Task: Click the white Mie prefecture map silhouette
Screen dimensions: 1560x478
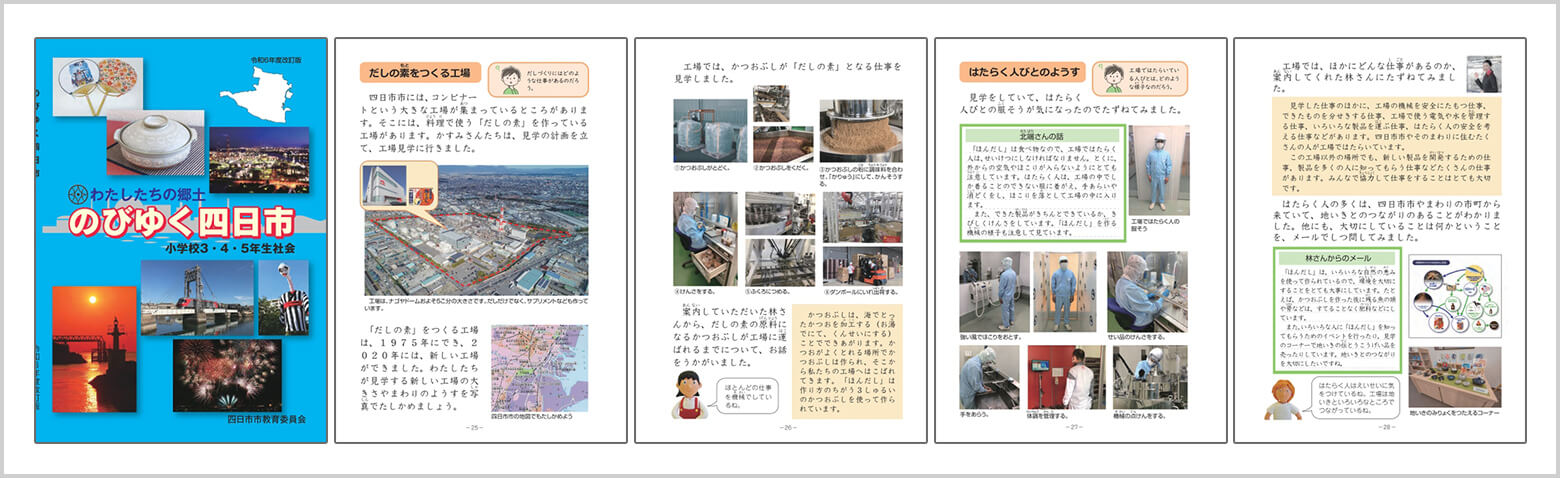Action: (264, 95)
